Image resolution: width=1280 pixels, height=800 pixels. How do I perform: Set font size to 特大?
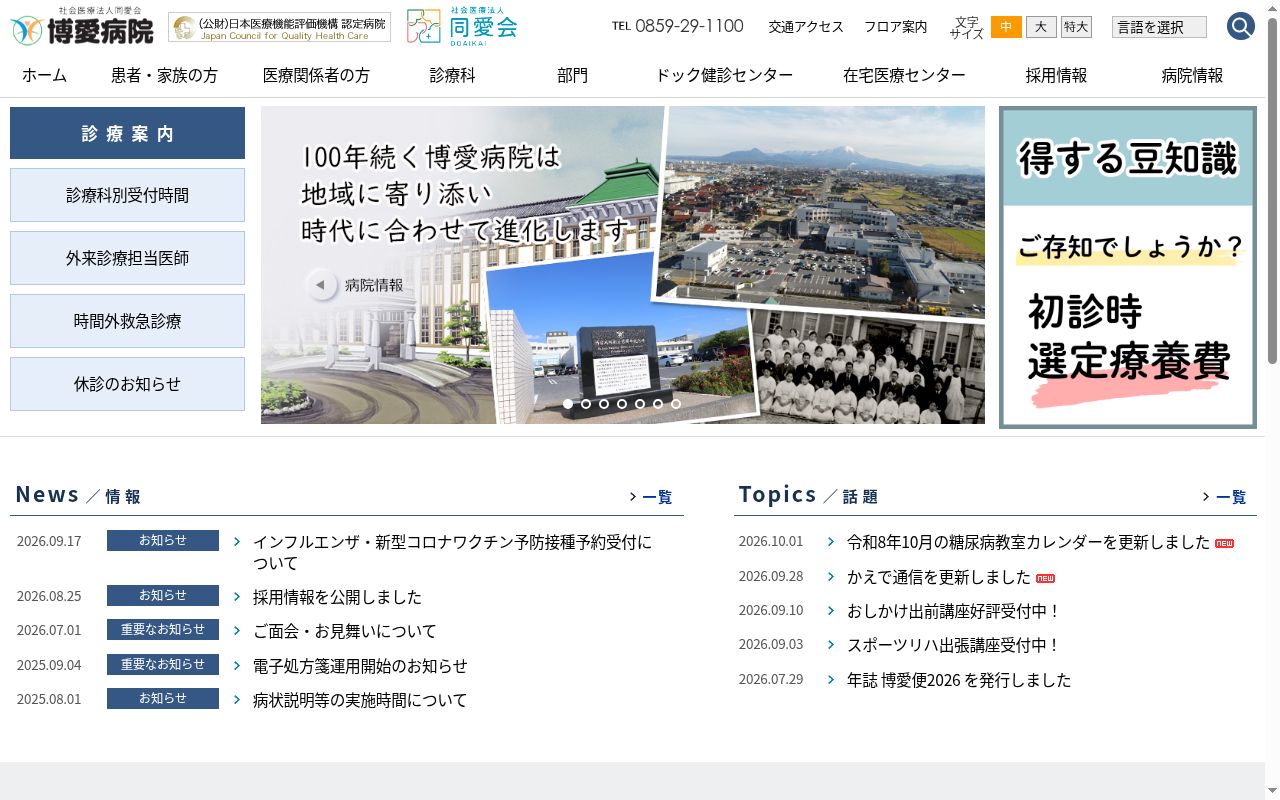pyautogui.click(x=1076, y=27)
